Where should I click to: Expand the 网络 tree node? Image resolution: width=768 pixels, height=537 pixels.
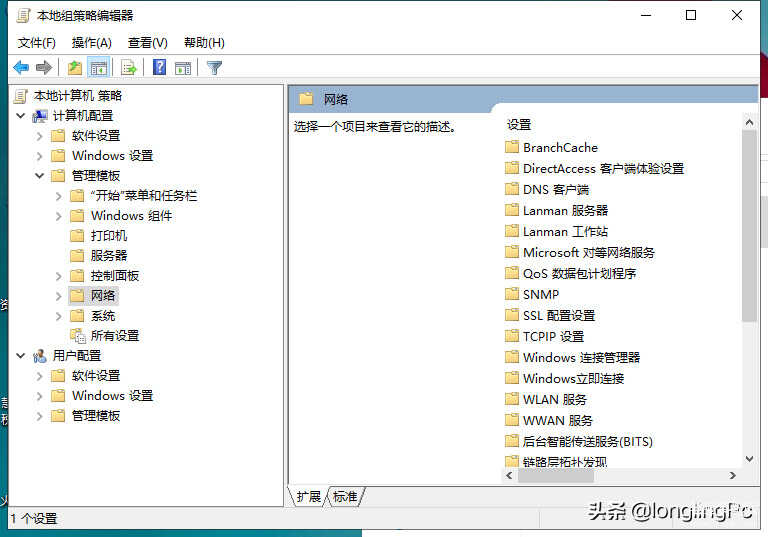[x=59, y=296]
